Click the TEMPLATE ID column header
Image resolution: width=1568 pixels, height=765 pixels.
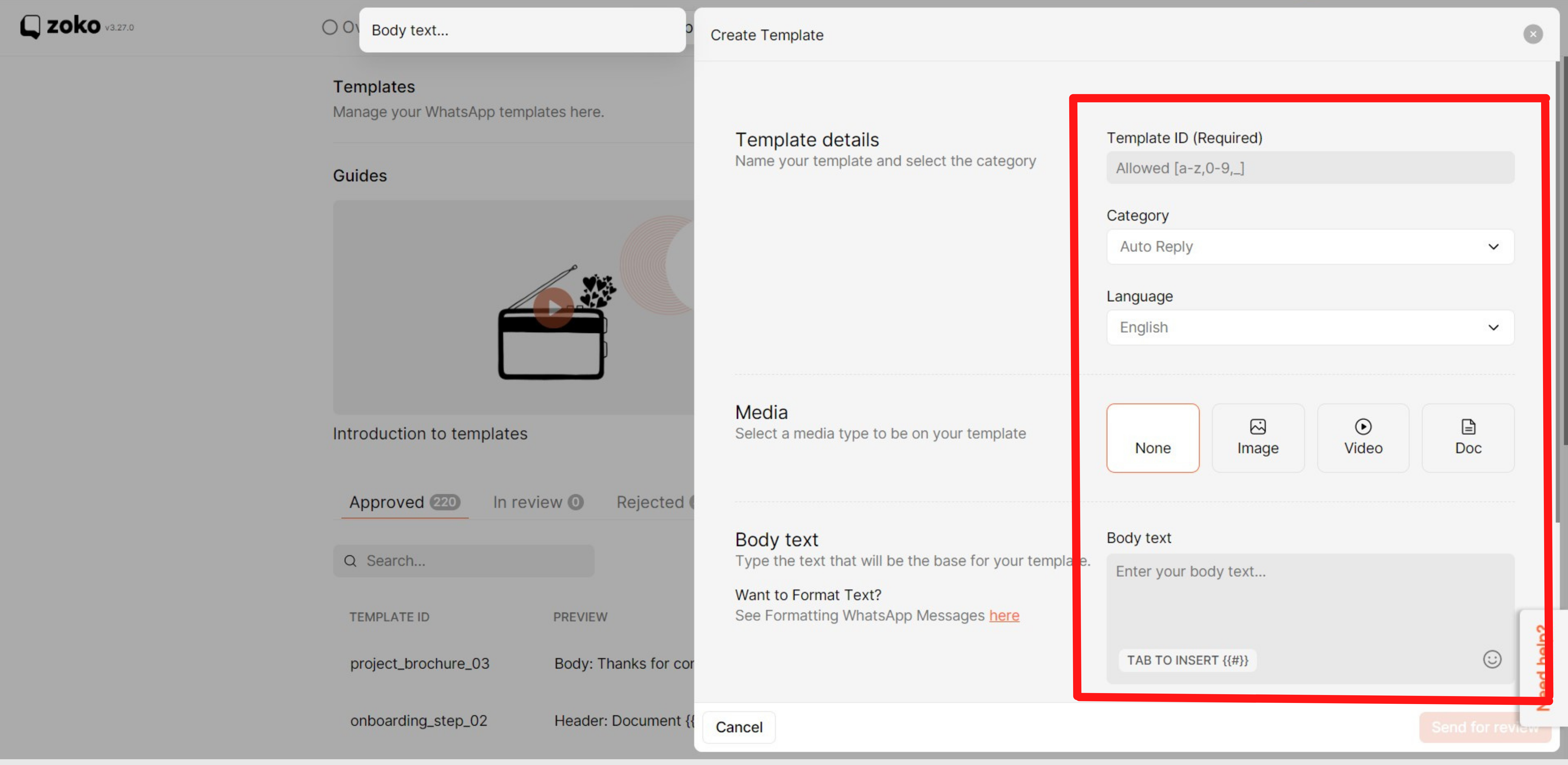coord(389,617)
